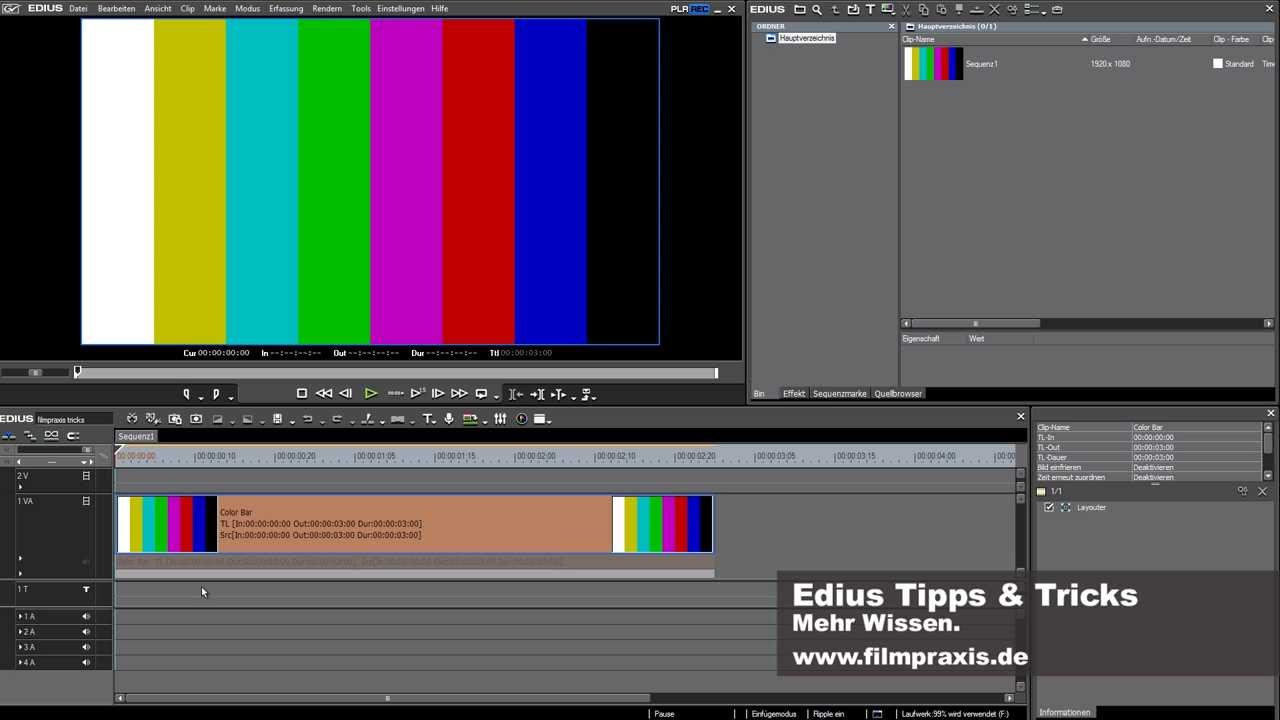
Task: Click the PLR player mode indicator
Action: [679, 9]
